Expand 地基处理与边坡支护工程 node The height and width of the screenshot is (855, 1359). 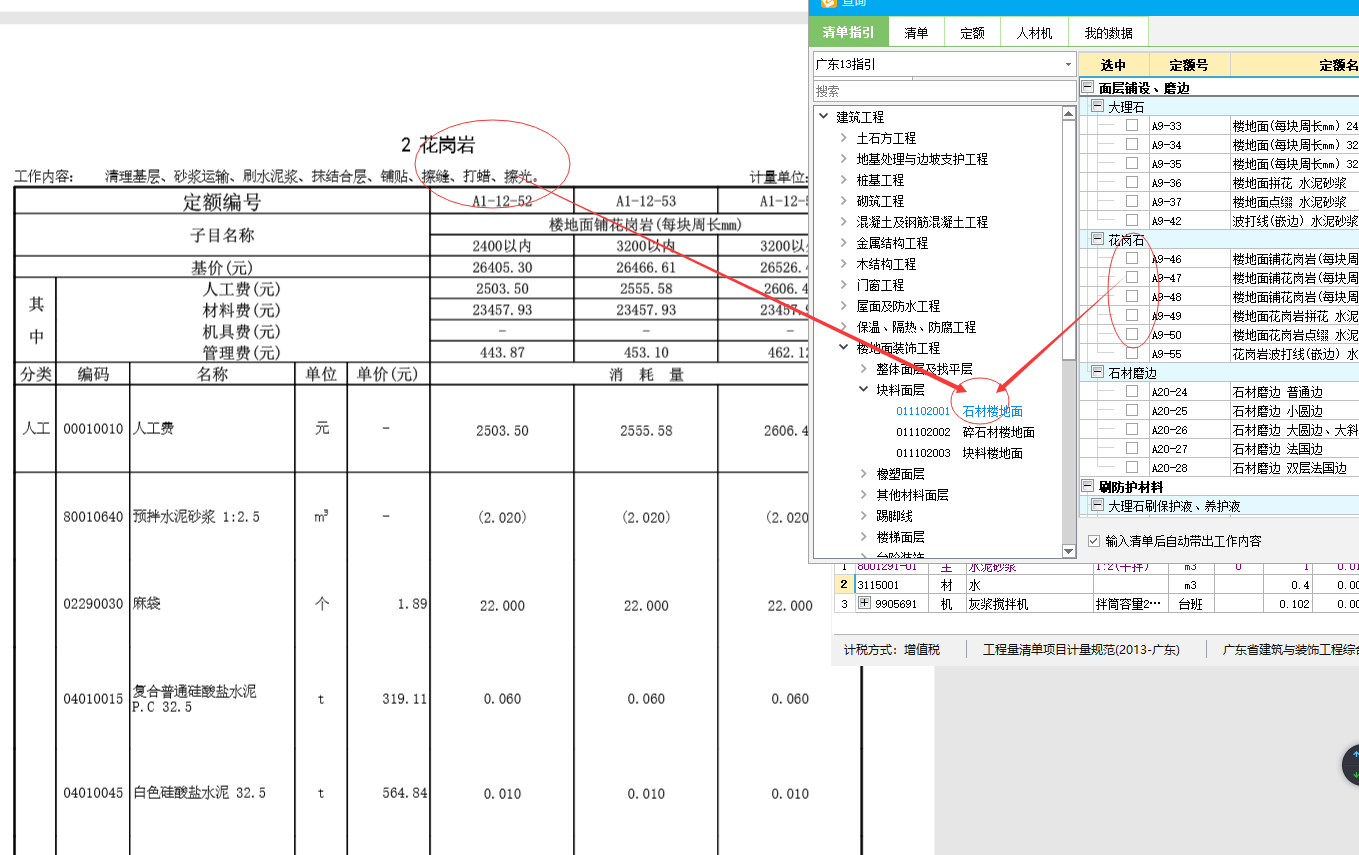coord(844,159)
